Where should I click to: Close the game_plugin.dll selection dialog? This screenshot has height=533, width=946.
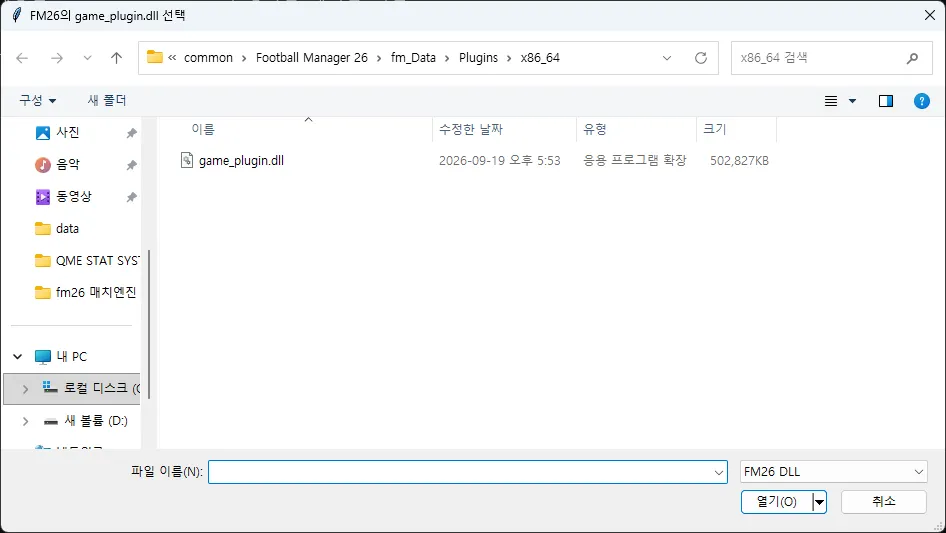tap(930, 15)
